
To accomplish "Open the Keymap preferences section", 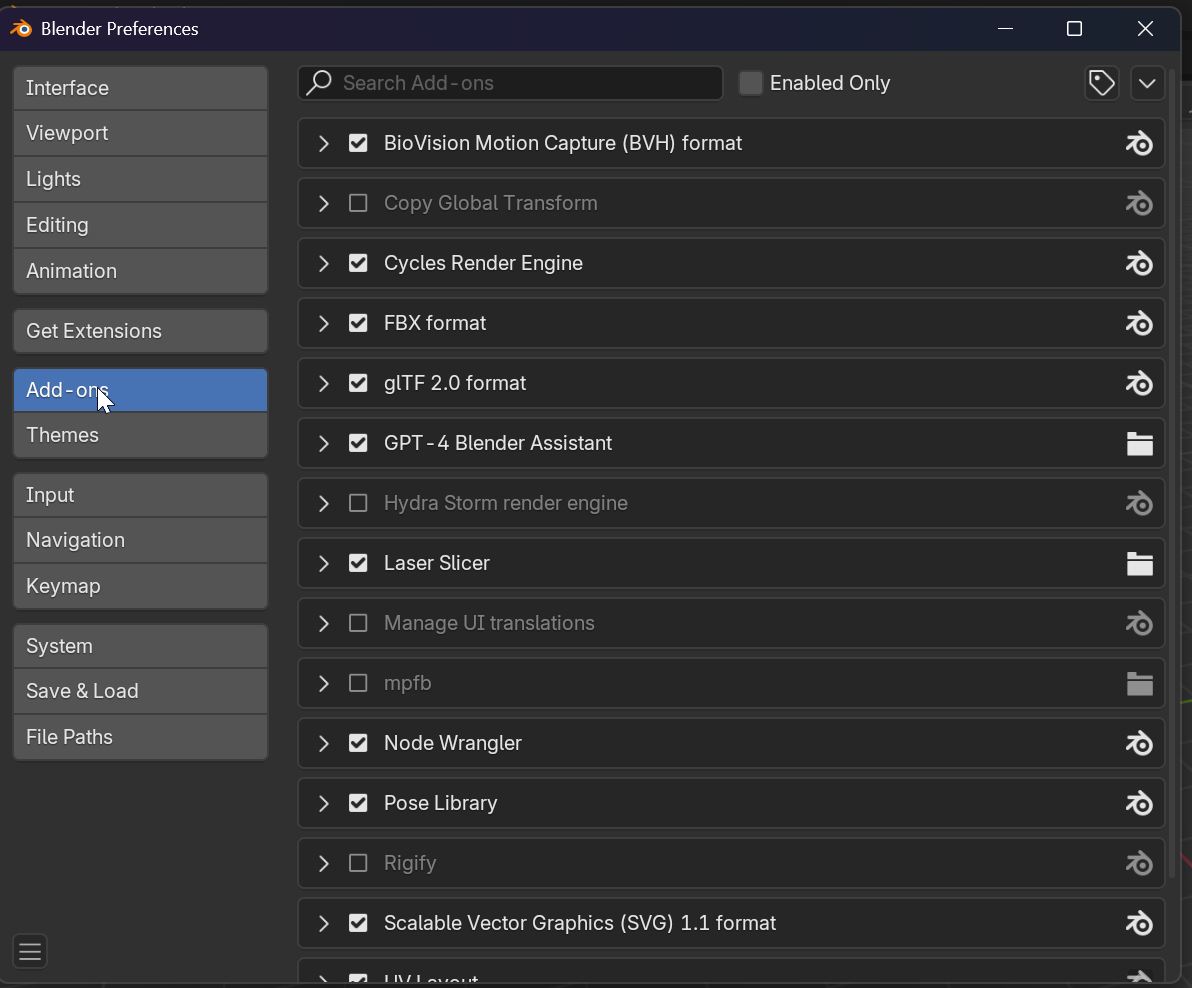I will [140, 585].
